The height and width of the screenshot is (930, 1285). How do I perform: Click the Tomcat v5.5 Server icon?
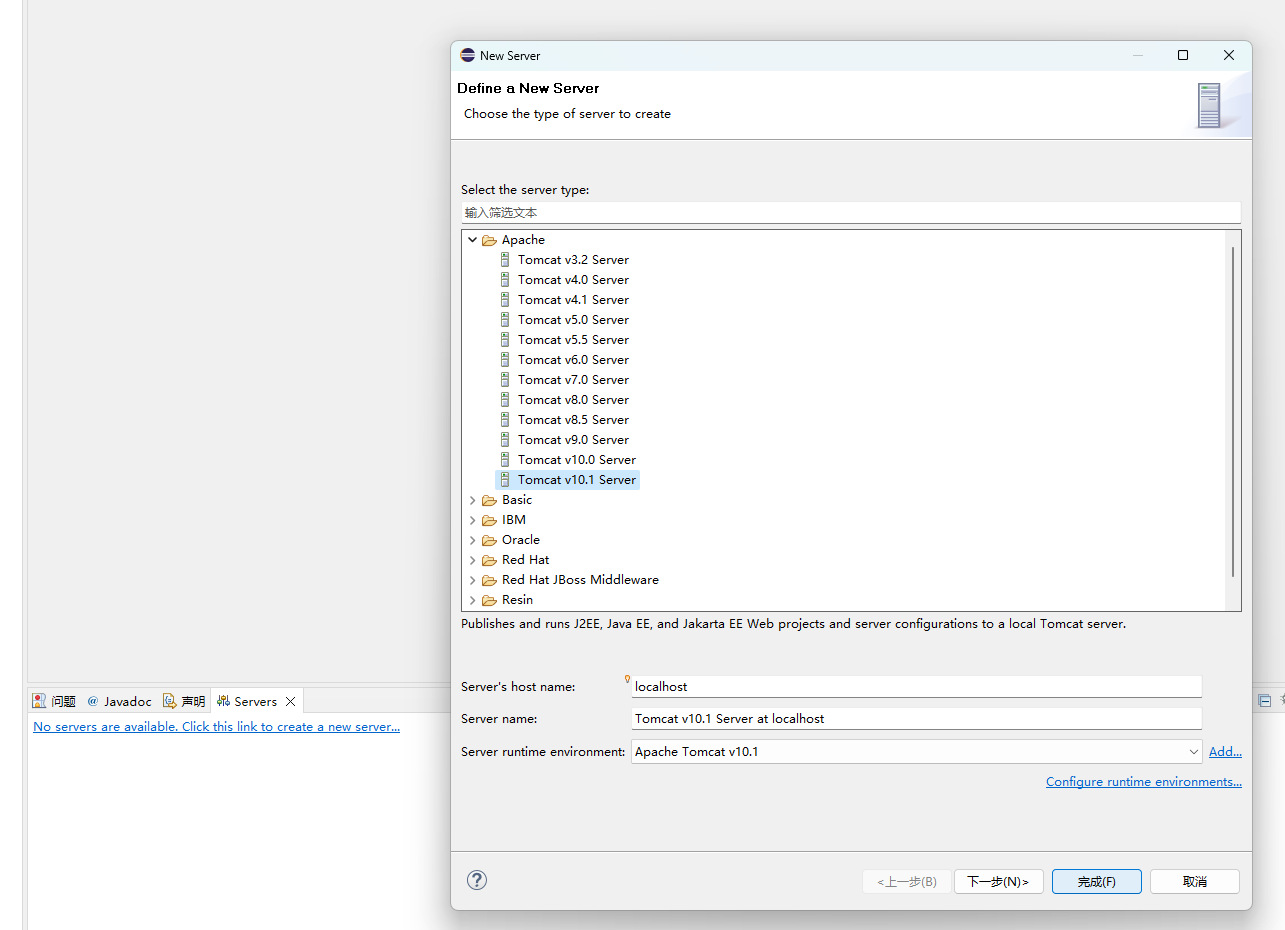[505, 339]
